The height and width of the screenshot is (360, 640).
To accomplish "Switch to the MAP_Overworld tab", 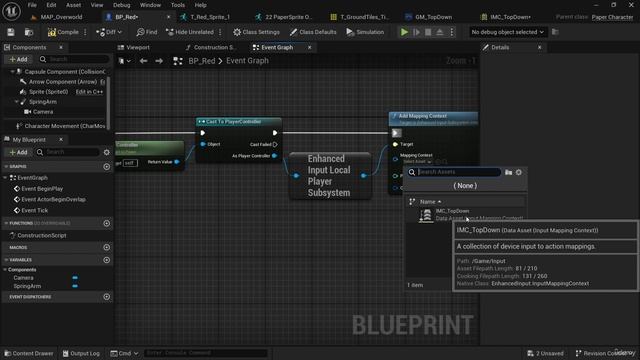I will click(61, 17).
